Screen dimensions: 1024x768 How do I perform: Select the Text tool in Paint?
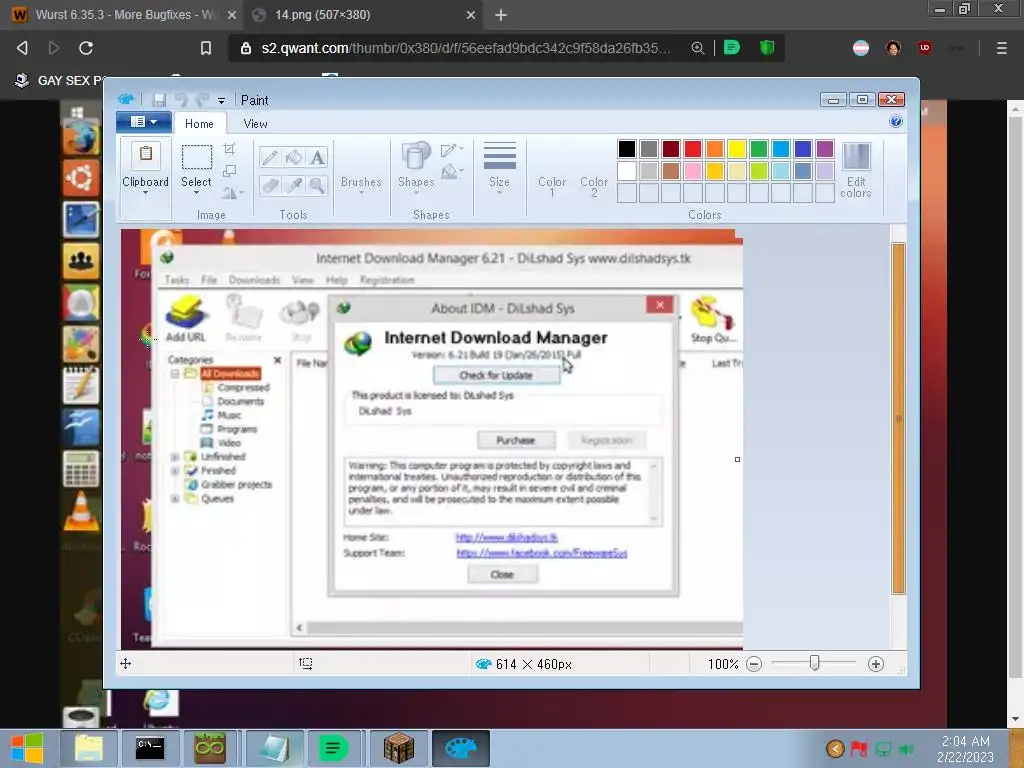(317, 157)
